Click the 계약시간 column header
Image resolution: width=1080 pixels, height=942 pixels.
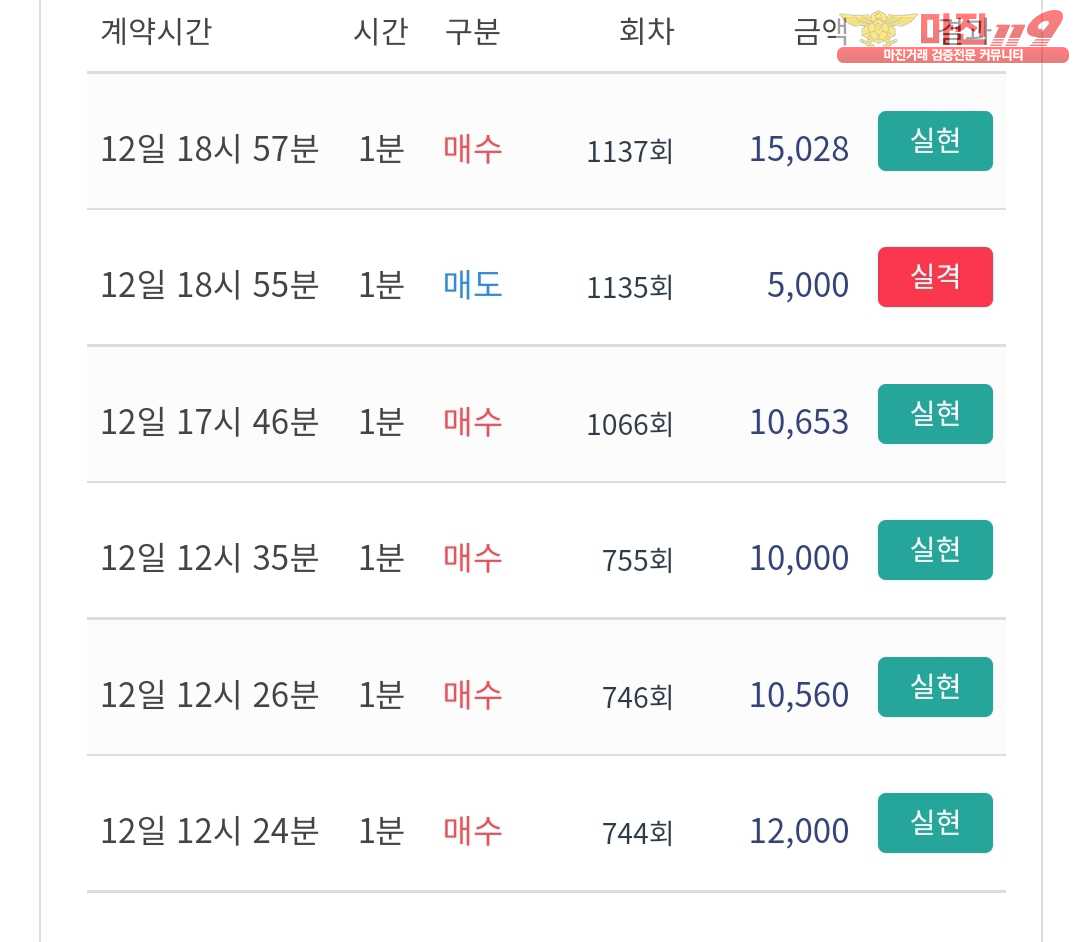coord(156,32)
